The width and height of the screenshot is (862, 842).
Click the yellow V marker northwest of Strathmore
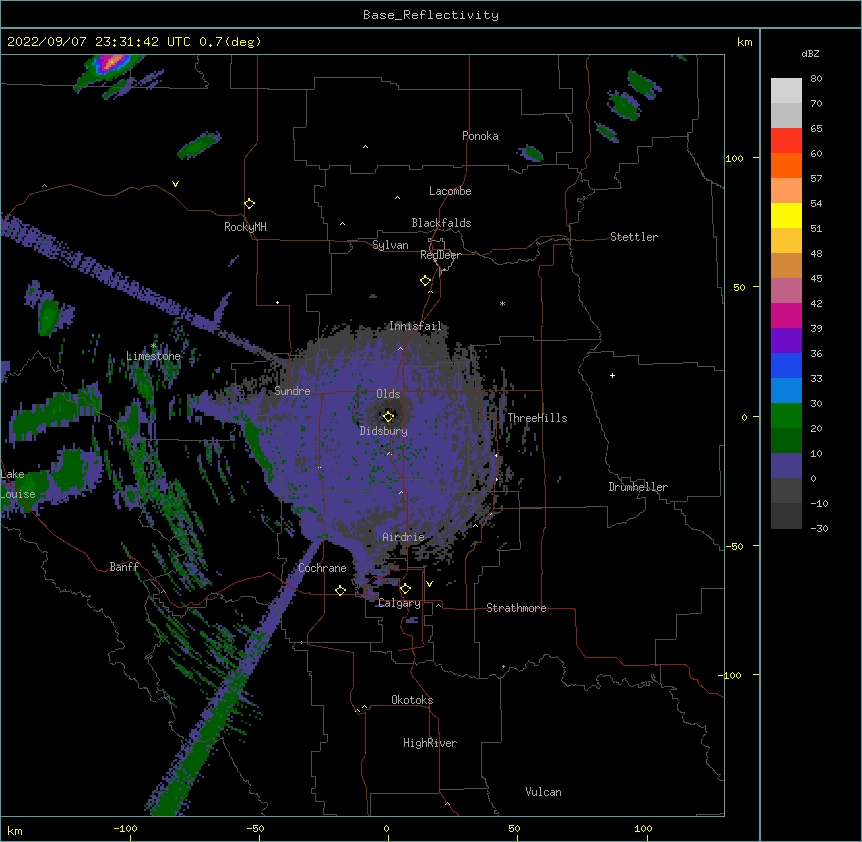tap(429, 584)
